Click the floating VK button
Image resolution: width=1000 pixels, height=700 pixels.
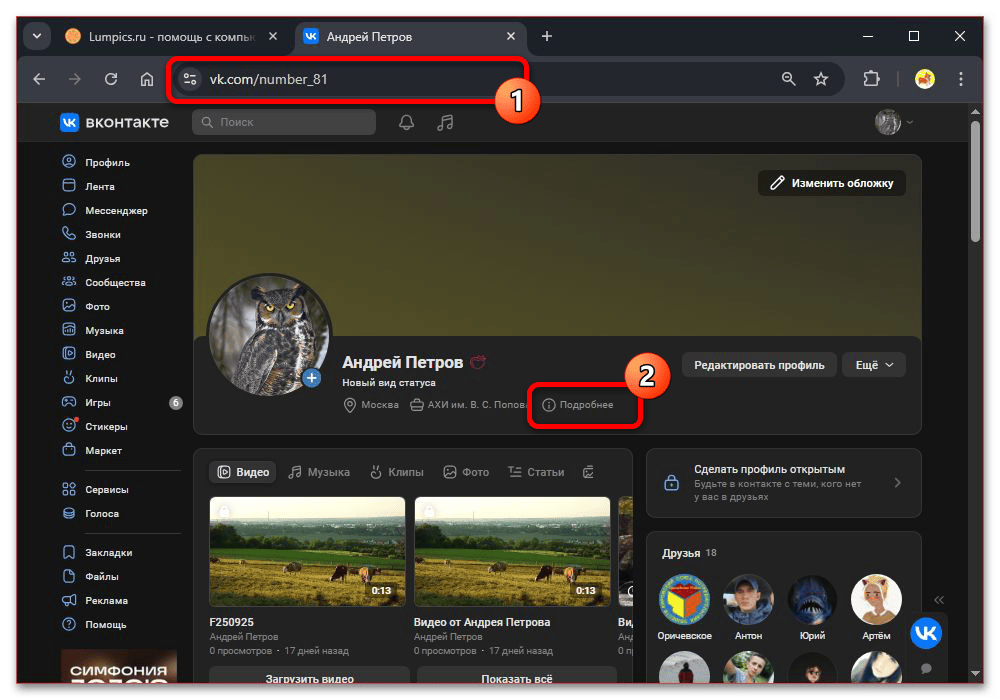(926, 632)
